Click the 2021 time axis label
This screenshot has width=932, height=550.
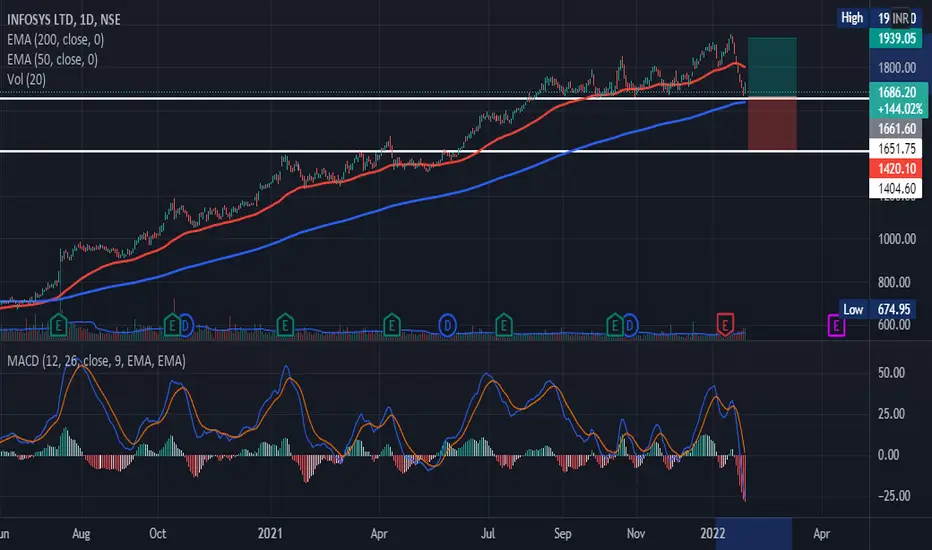[x=270, y=533]
